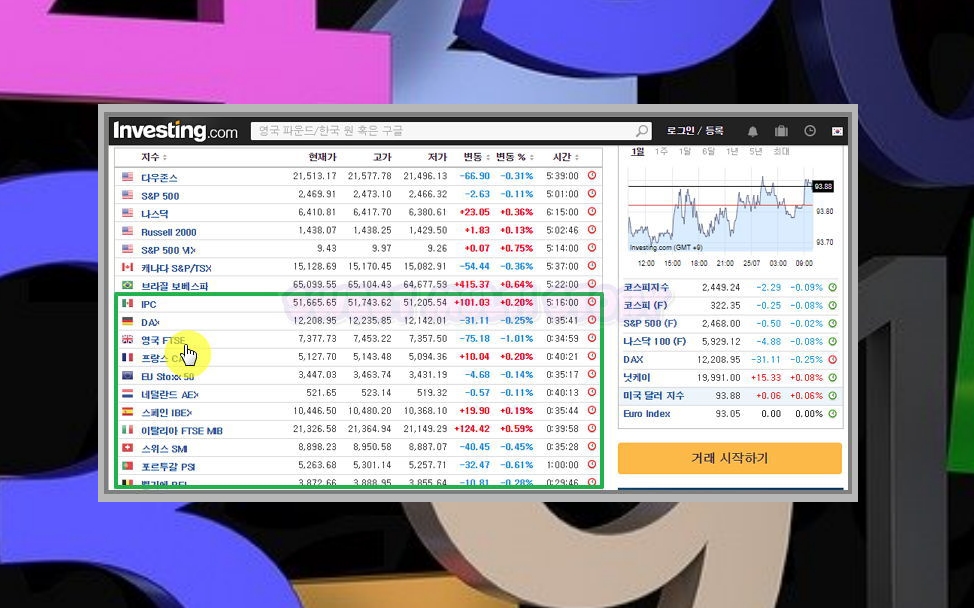
Task: Click the clock icon in S&P 500 row
Action: pos(592,194)
